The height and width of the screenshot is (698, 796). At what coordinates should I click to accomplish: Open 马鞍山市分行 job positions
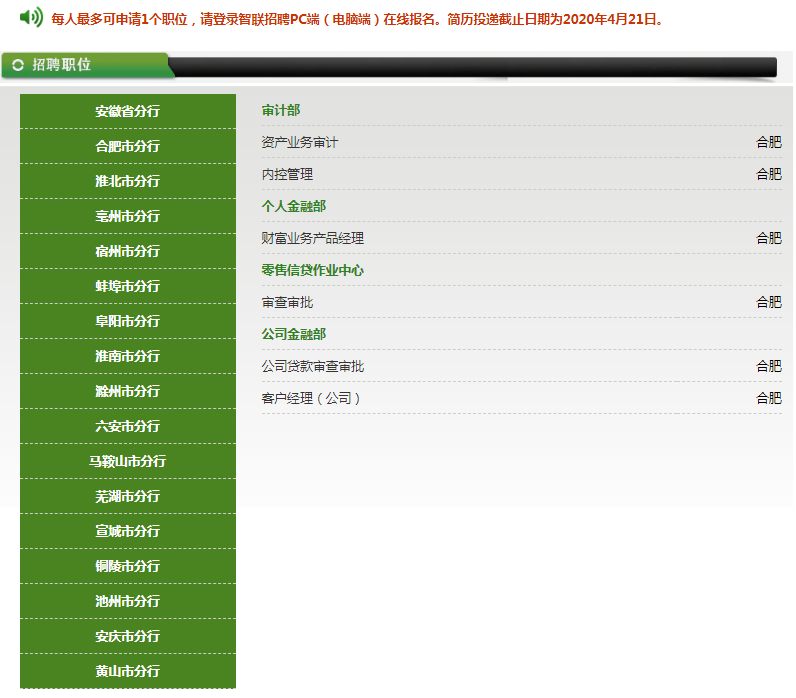tap(127, 461)
